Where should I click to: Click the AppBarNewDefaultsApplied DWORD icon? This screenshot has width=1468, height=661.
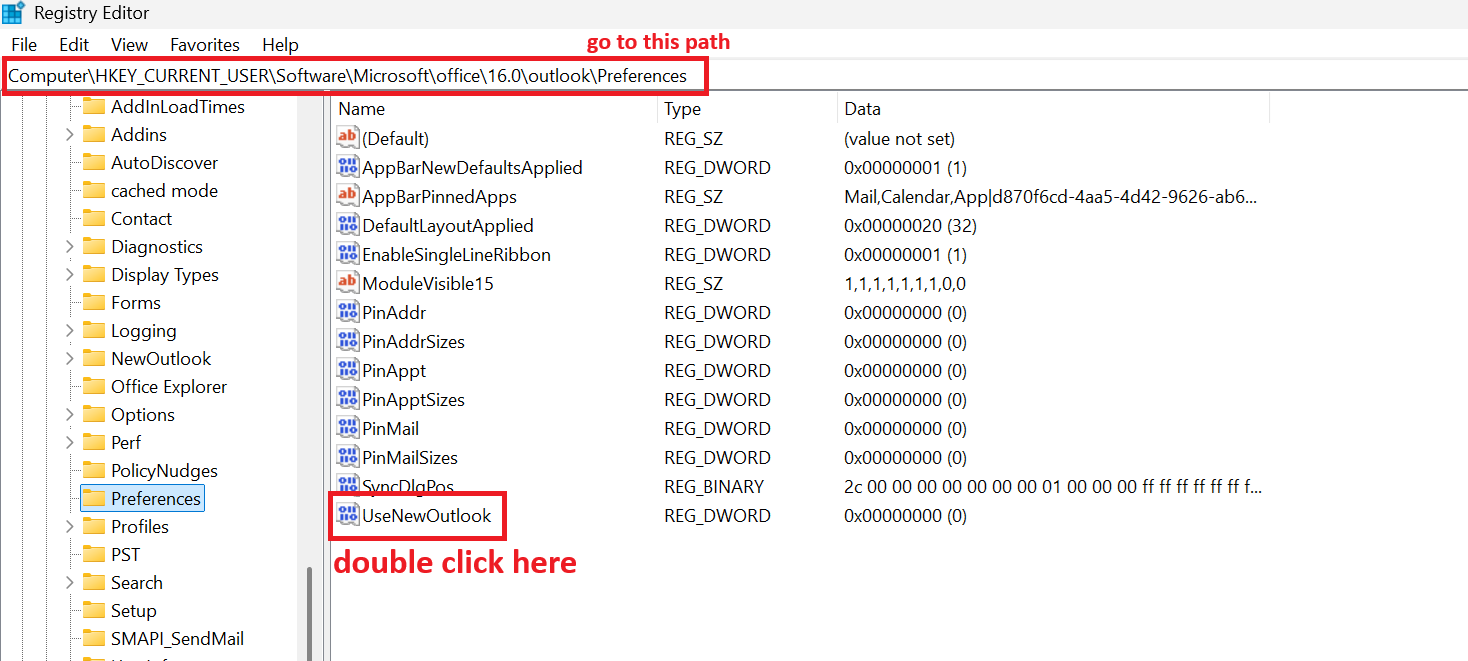point(348,167)
